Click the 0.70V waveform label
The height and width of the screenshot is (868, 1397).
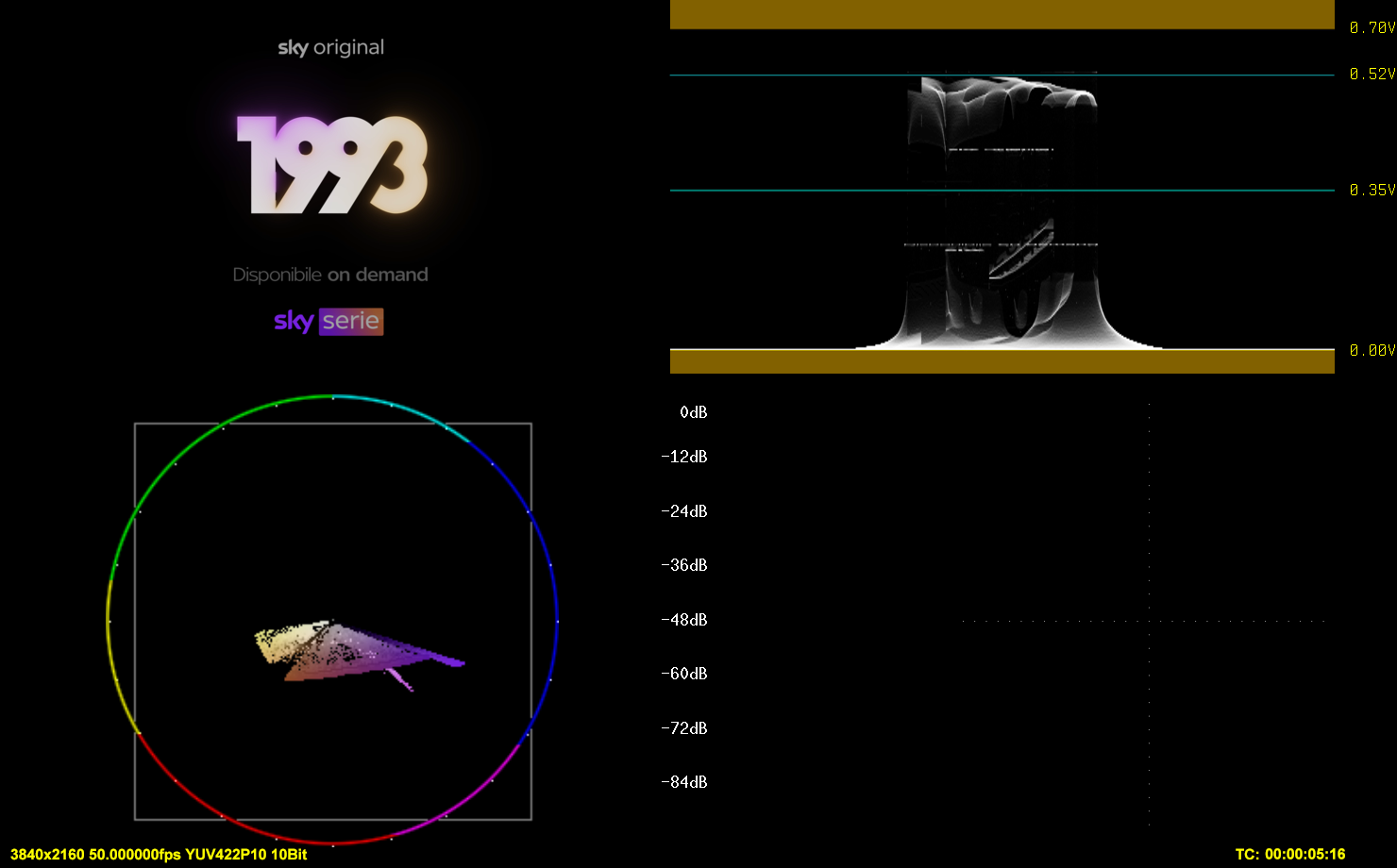(x=1372, y=28)
